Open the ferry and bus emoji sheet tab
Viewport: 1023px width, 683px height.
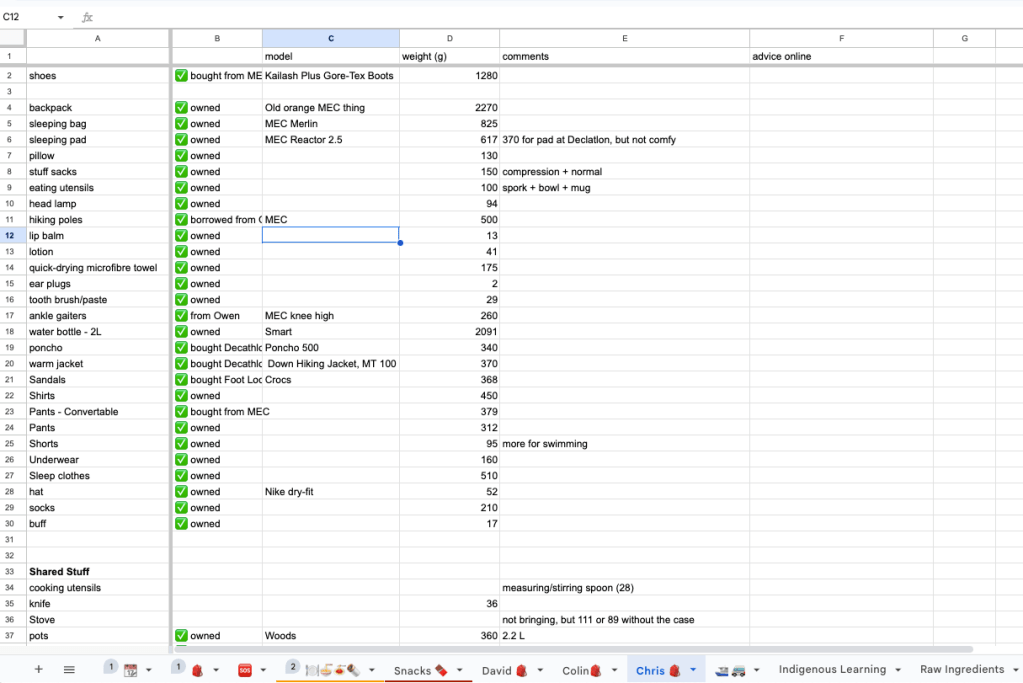tap(733, 670)
